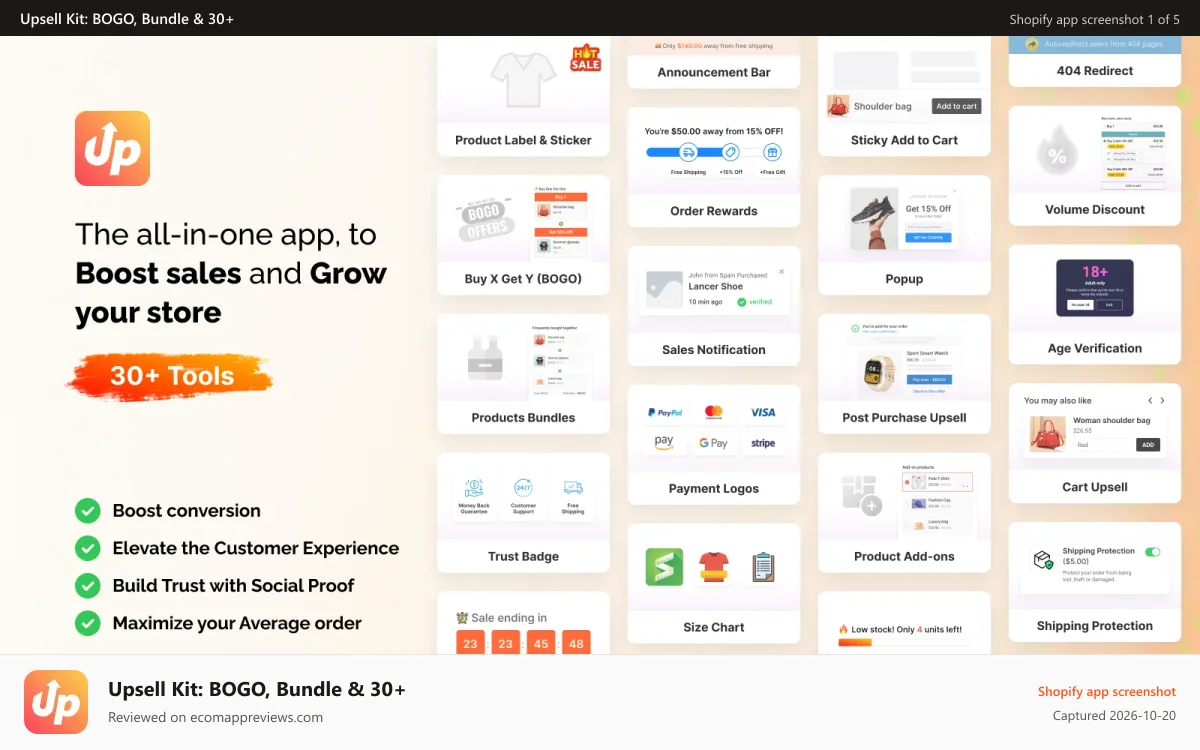Screen dimensions: 1200x750
Task: Click the grey t-shirt product image
Action: (523, 78)
